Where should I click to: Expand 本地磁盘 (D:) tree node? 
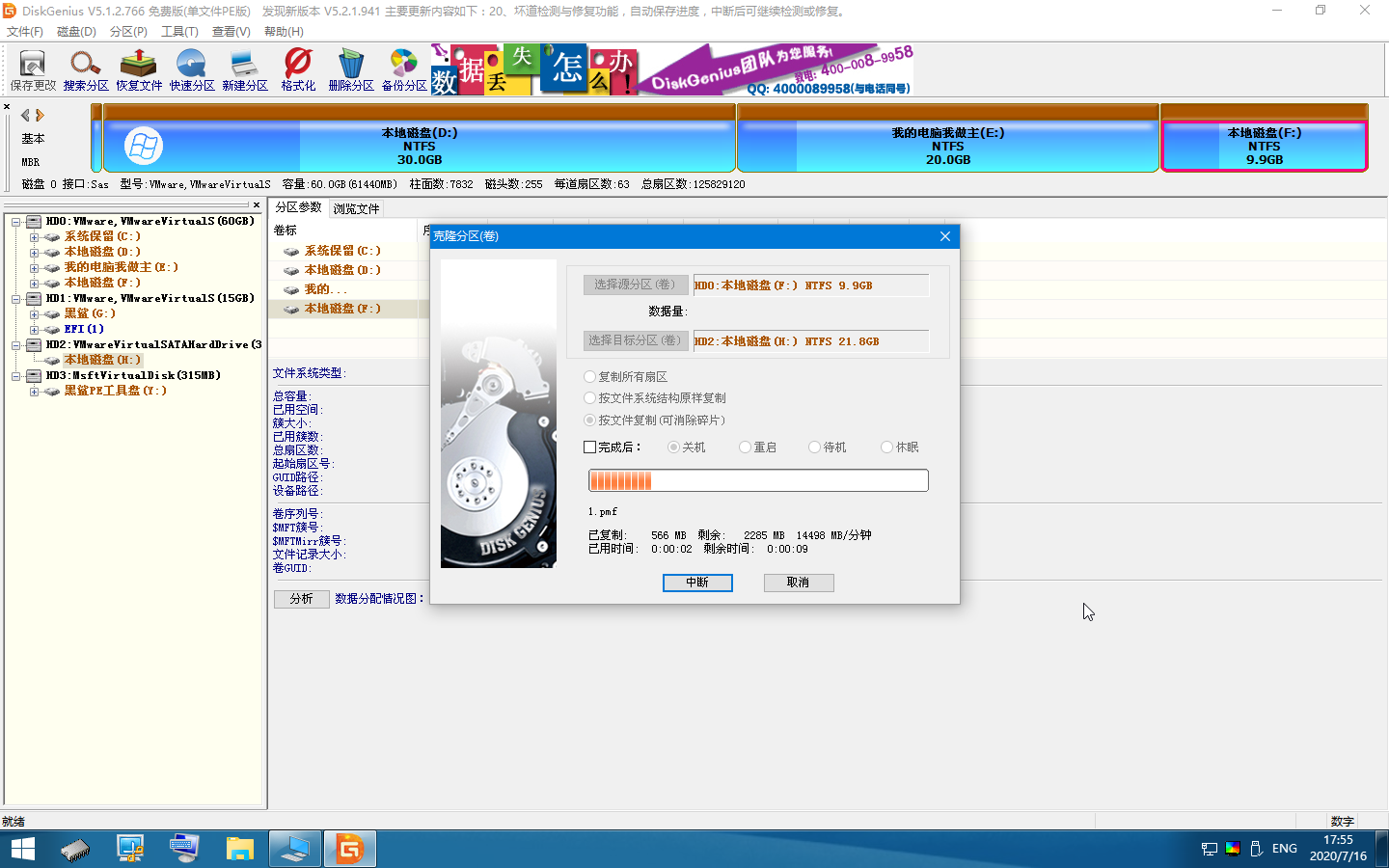coord(34,253)
